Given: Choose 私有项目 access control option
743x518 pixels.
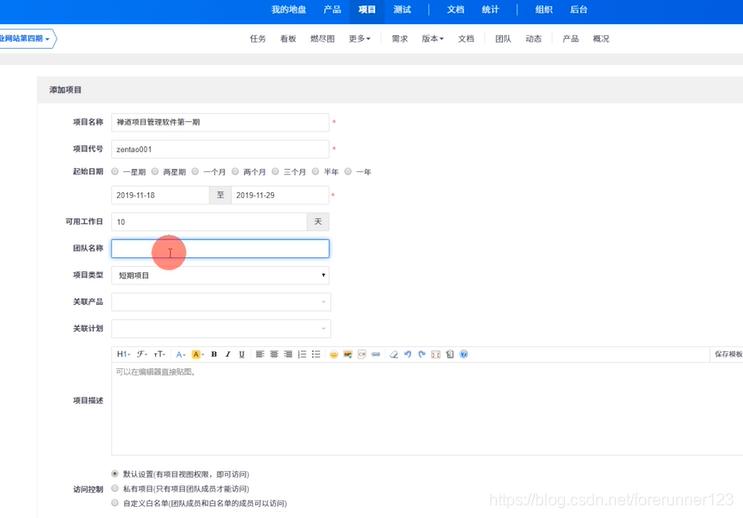Looking at the screenshot, I should click(115, 488).
